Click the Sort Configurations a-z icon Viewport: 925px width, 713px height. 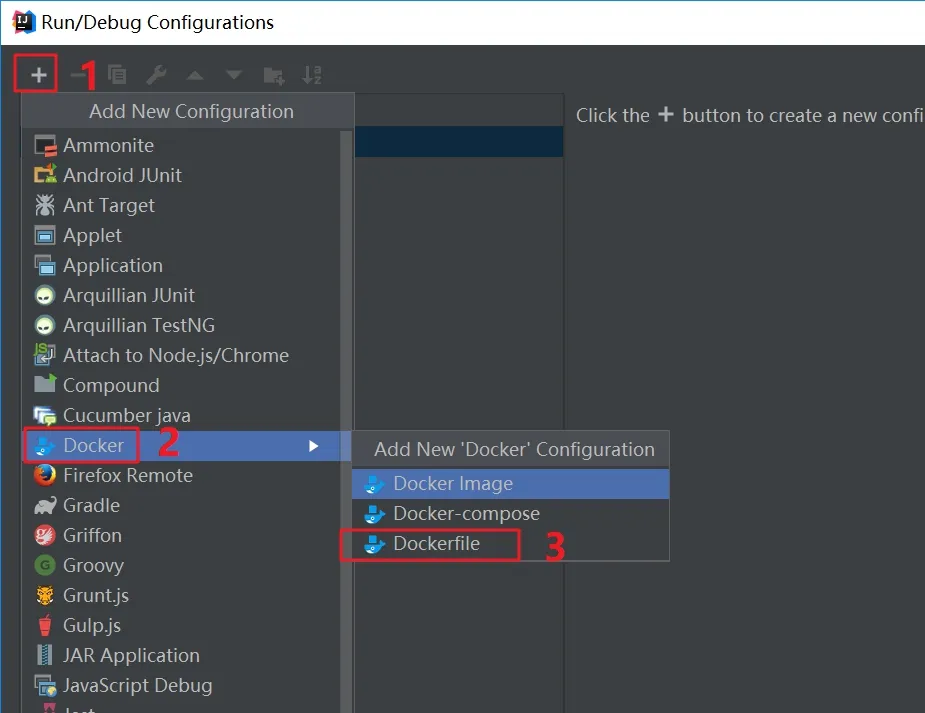point(311,75)
